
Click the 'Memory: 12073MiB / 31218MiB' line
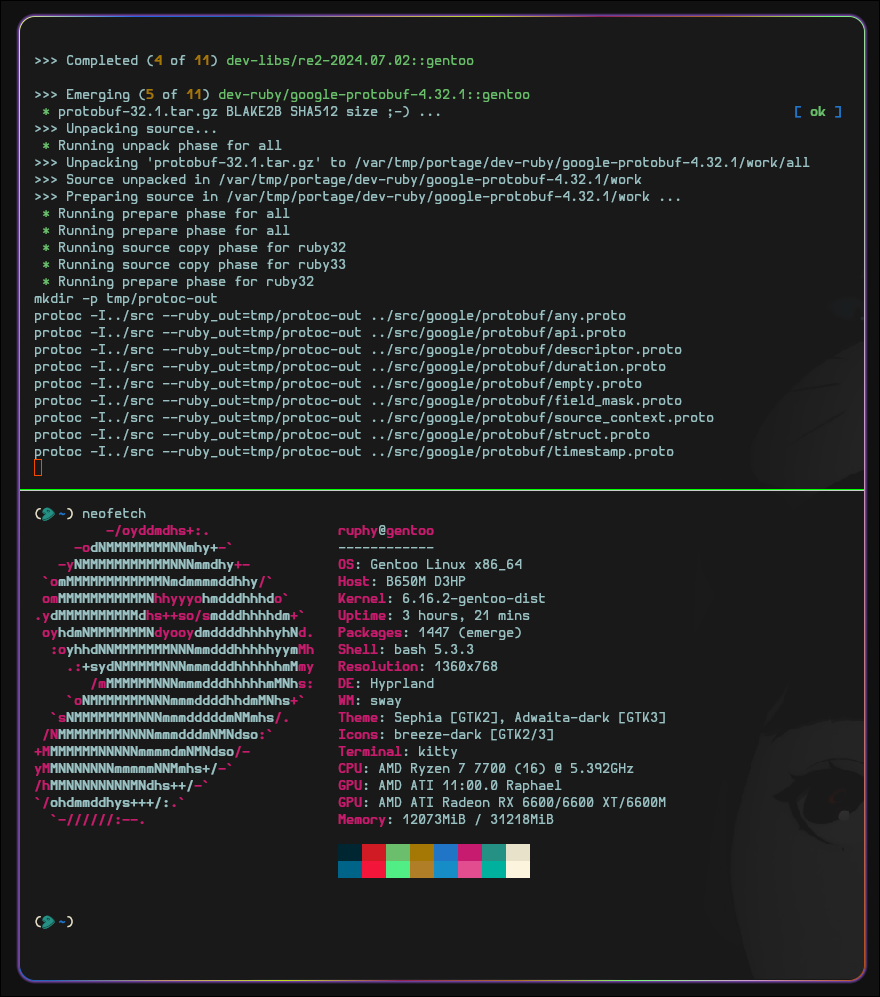(x=446, y=820)
